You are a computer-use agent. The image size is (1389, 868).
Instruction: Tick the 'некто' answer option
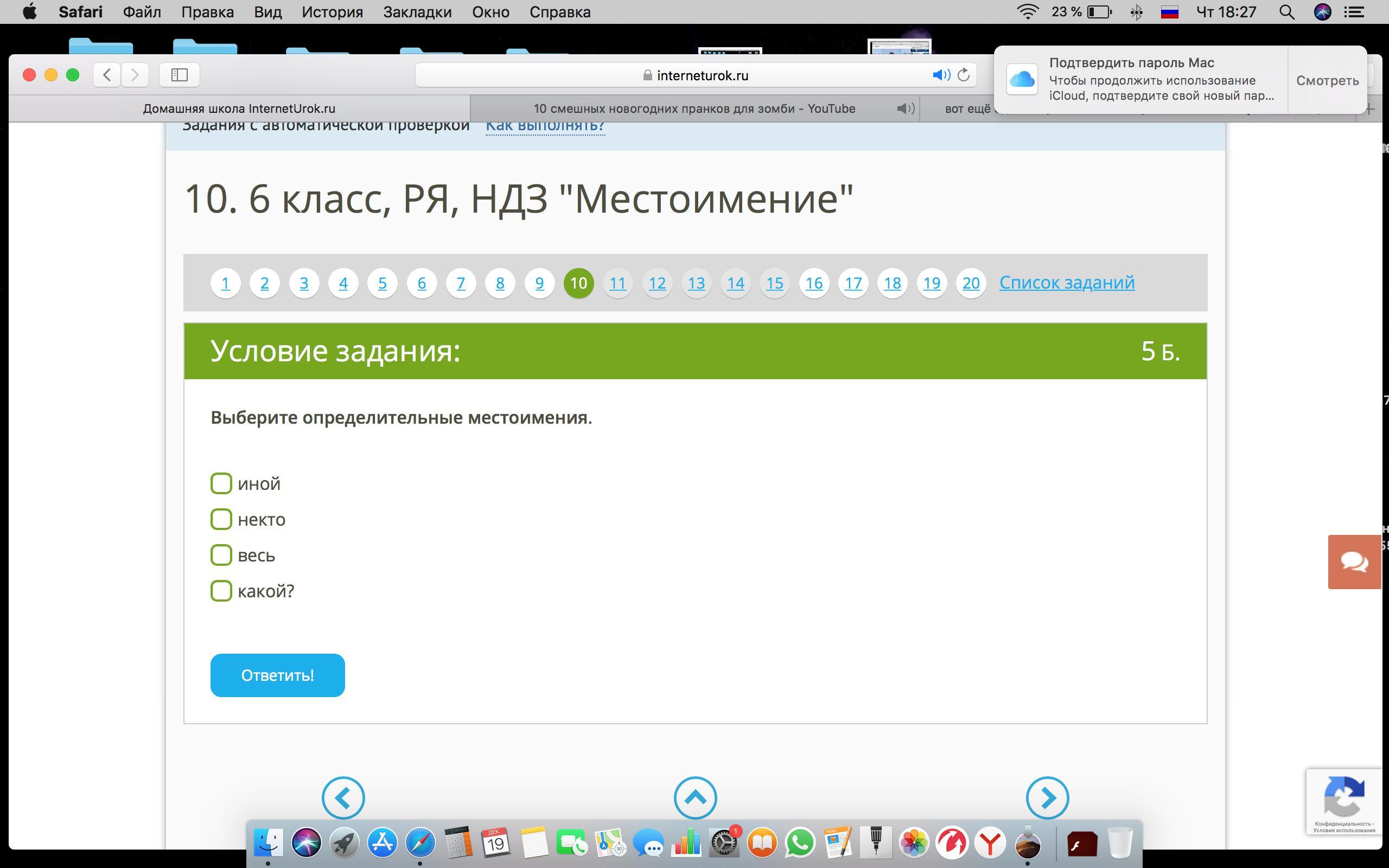(x=221, y=519)
